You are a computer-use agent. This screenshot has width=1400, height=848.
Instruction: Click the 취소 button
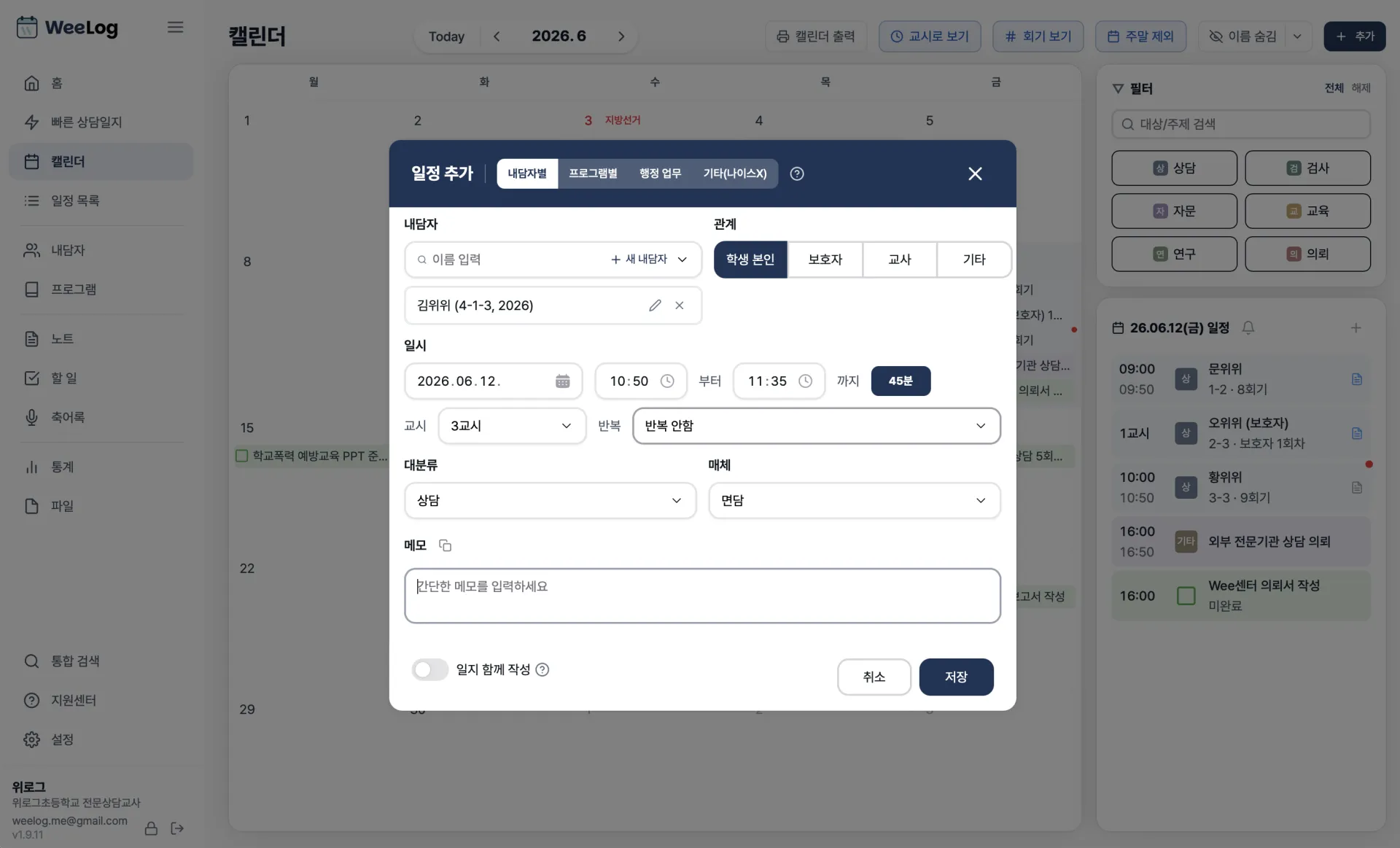click(874, 677)
